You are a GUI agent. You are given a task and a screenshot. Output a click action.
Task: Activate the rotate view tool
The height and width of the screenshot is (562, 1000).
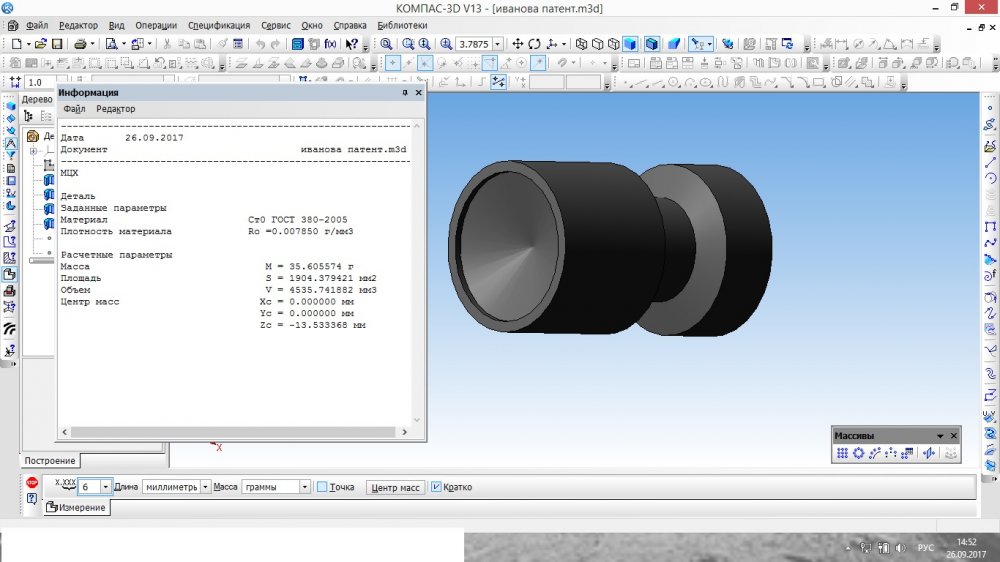click(534, 44)
